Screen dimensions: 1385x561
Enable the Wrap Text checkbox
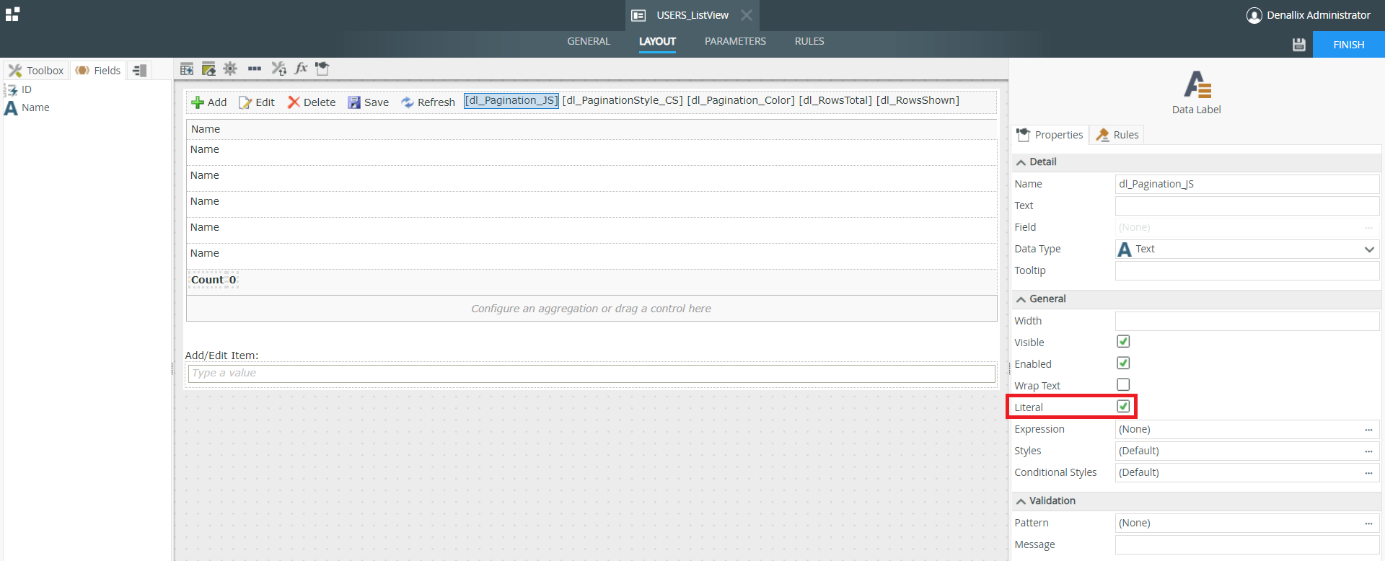tap(1123, 385)
